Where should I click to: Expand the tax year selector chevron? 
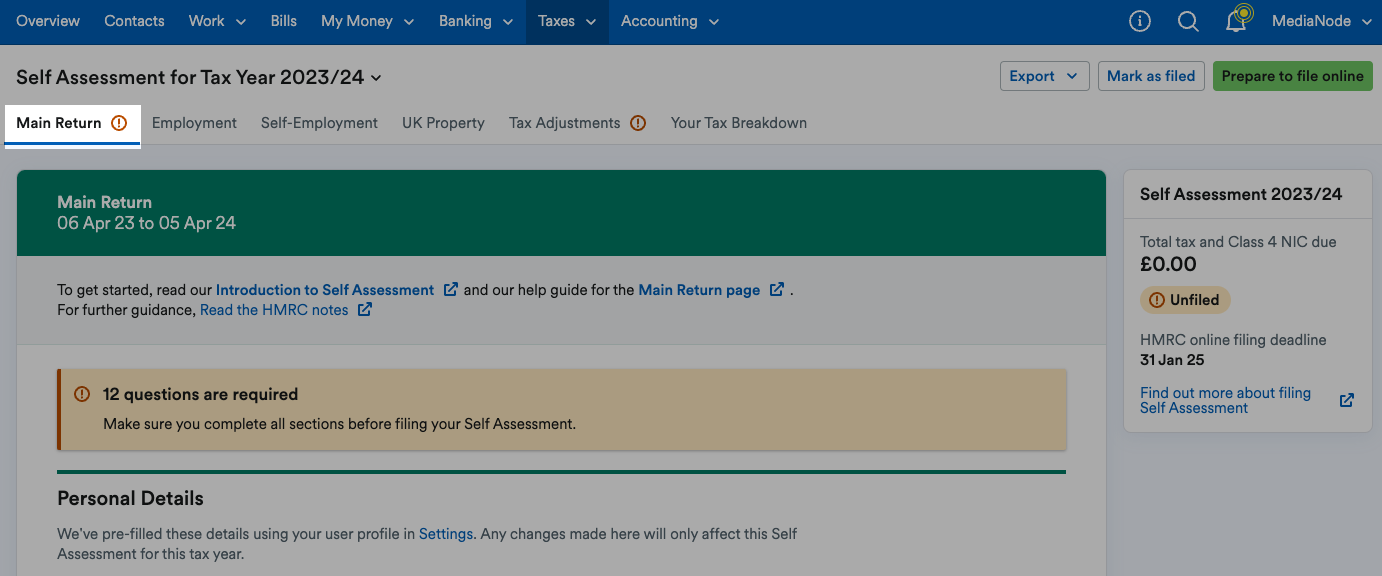[376, 78]
